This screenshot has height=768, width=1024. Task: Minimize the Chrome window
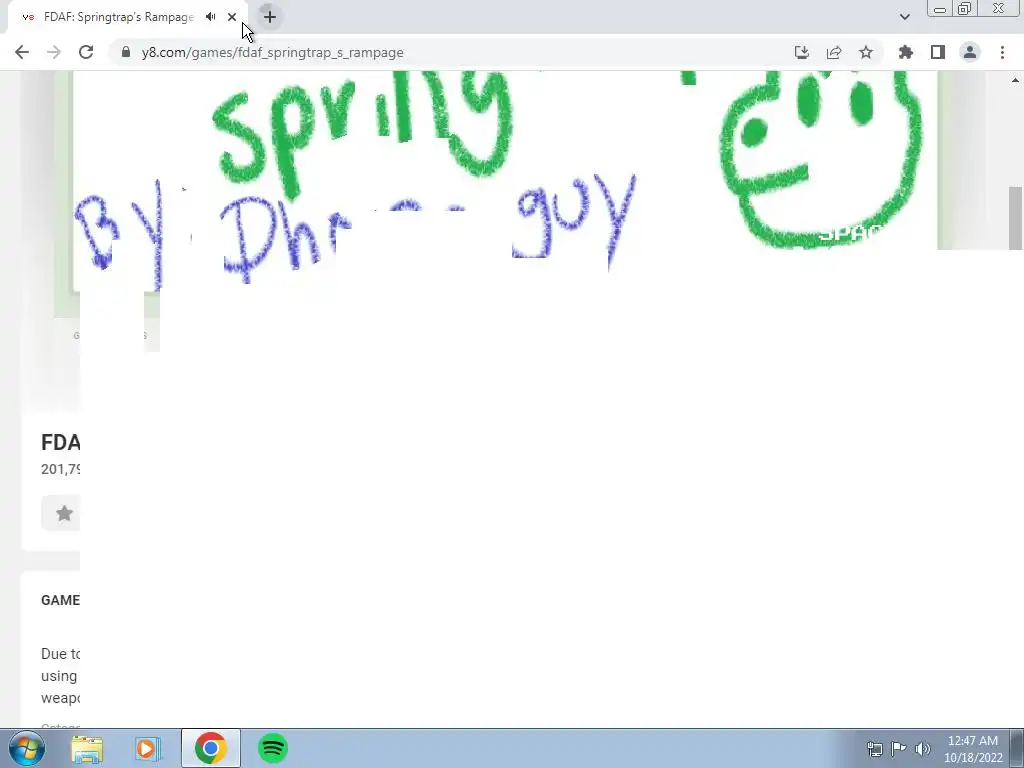(x=940, y=9)
